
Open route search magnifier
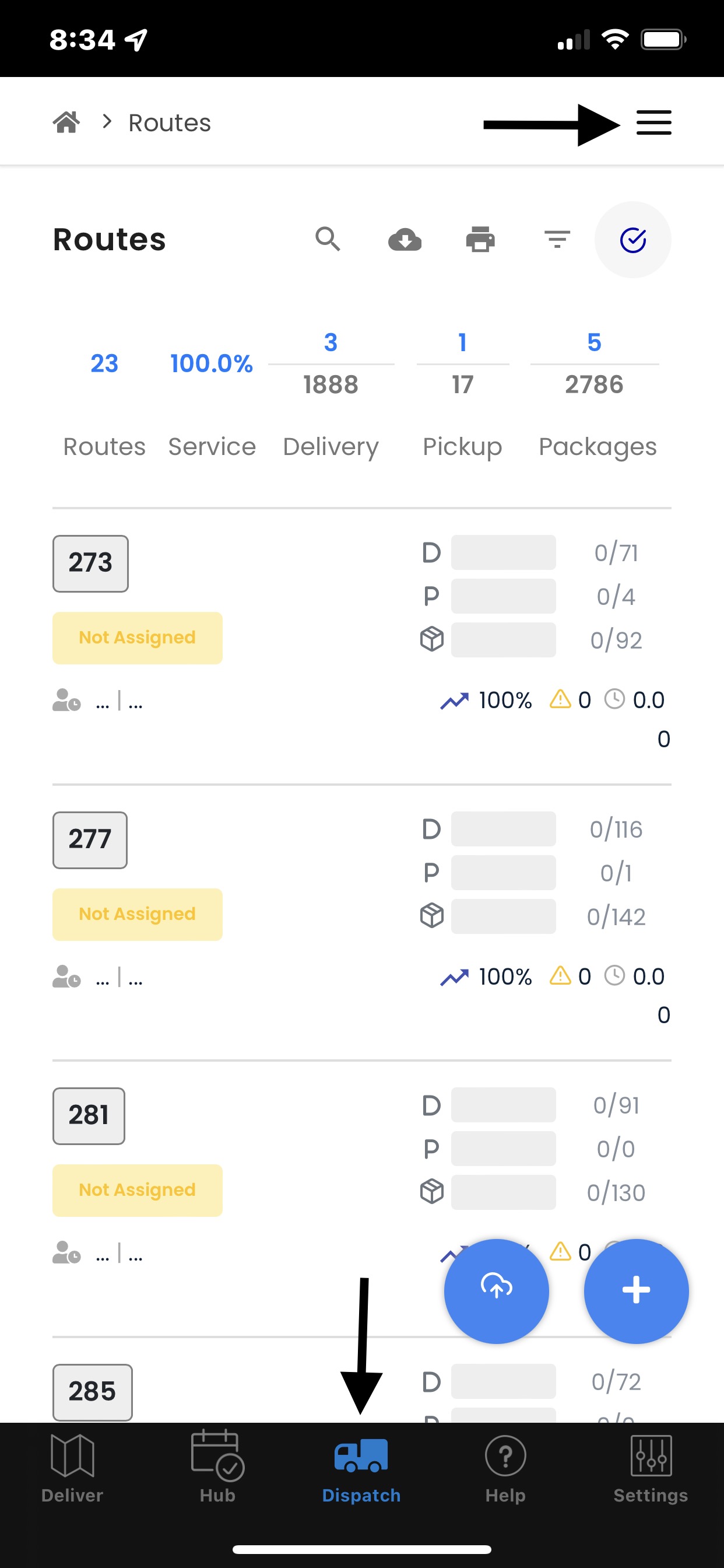328,239
